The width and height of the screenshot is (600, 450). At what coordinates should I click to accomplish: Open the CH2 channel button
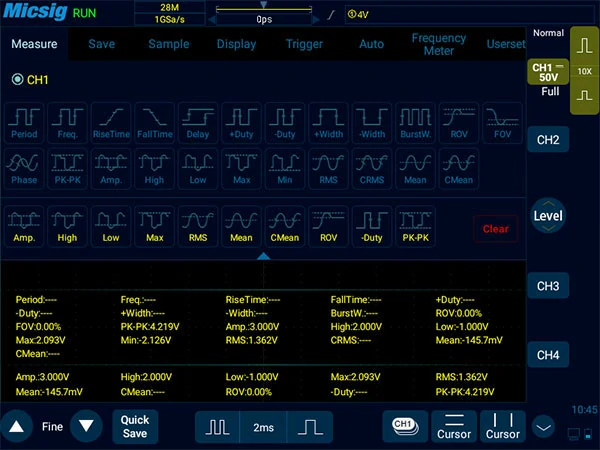tap(548, 140)
